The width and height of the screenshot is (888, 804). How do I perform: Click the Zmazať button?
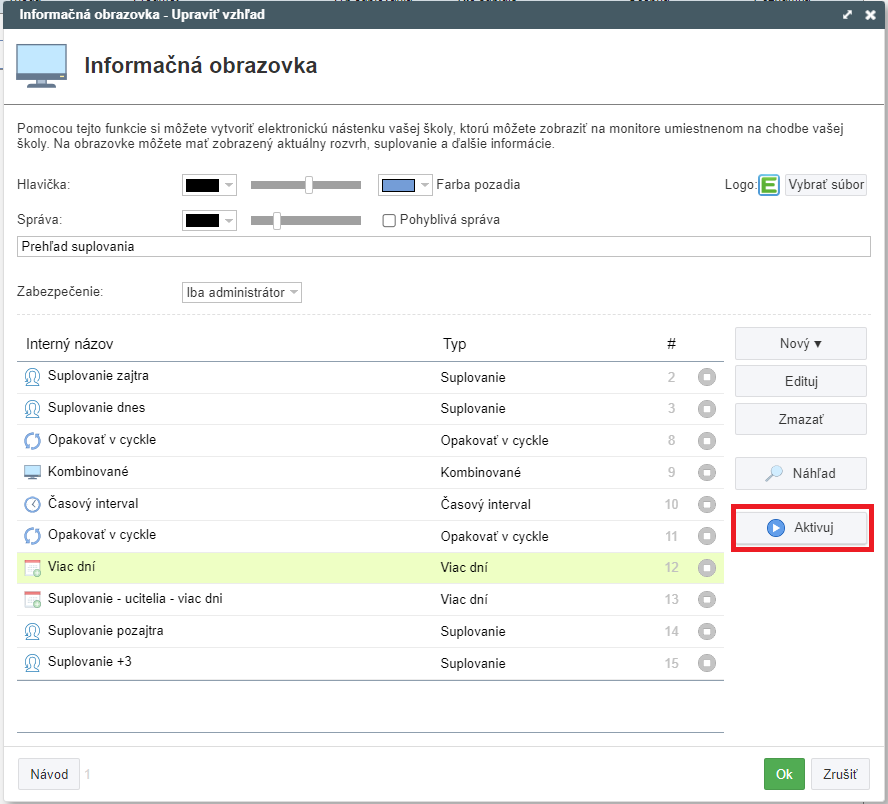tap(800, 419)
